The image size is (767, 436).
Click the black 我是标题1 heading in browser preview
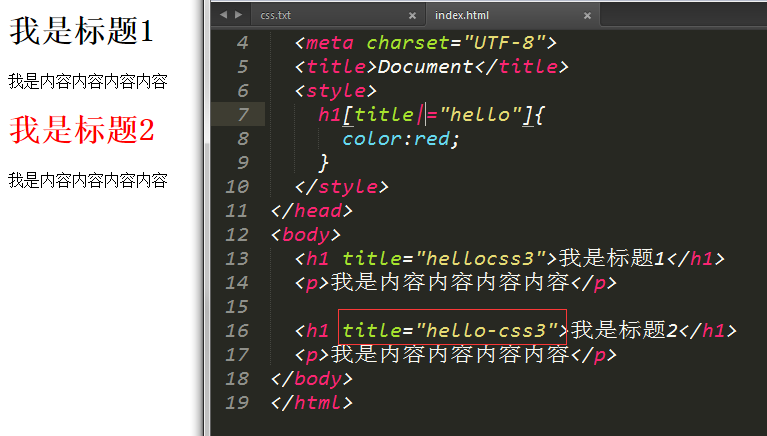[x=81, y=31]
